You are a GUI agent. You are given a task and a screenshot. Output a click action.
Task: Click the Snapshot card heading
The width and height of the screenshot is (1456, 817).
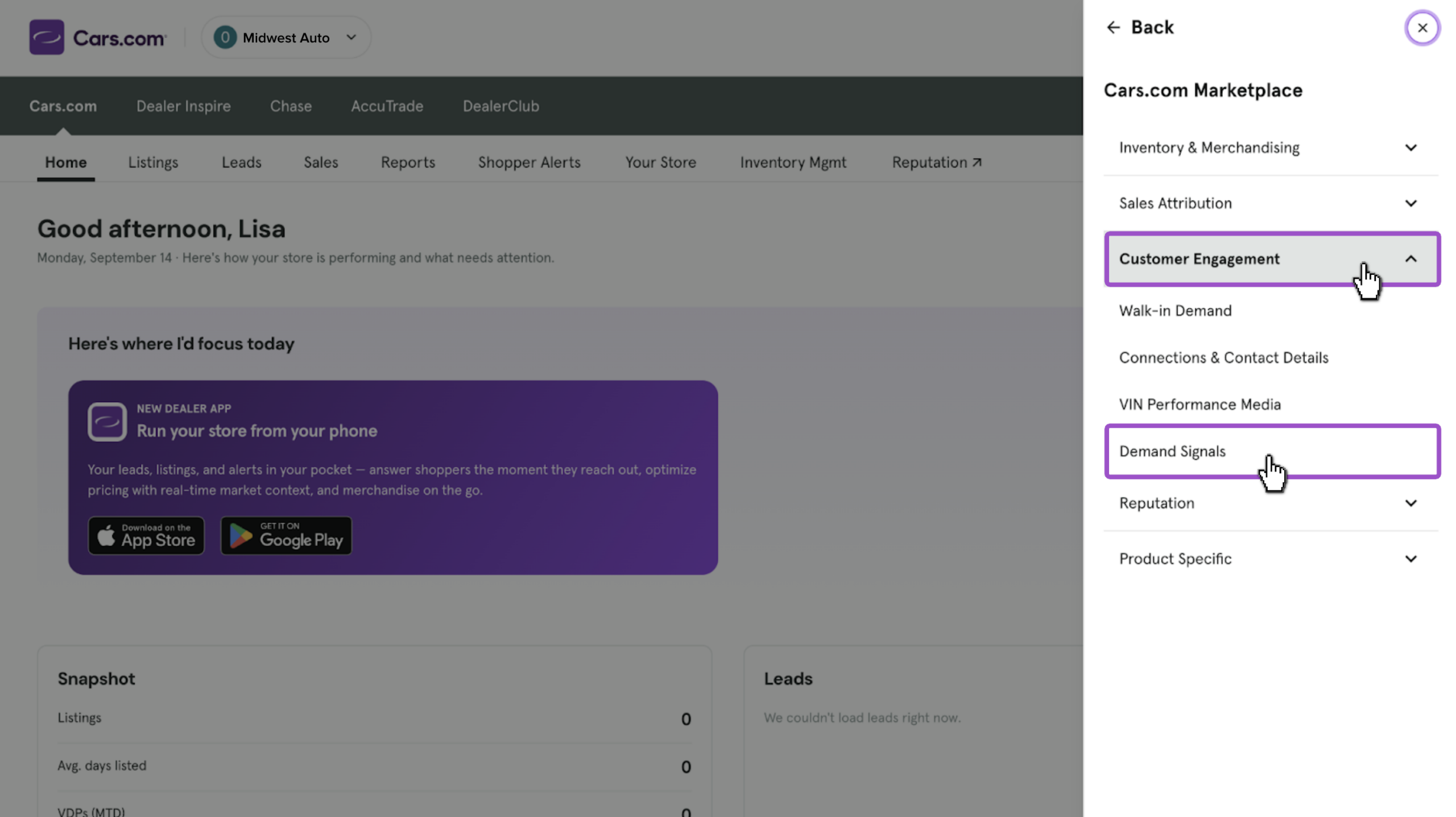coord(96,679)
